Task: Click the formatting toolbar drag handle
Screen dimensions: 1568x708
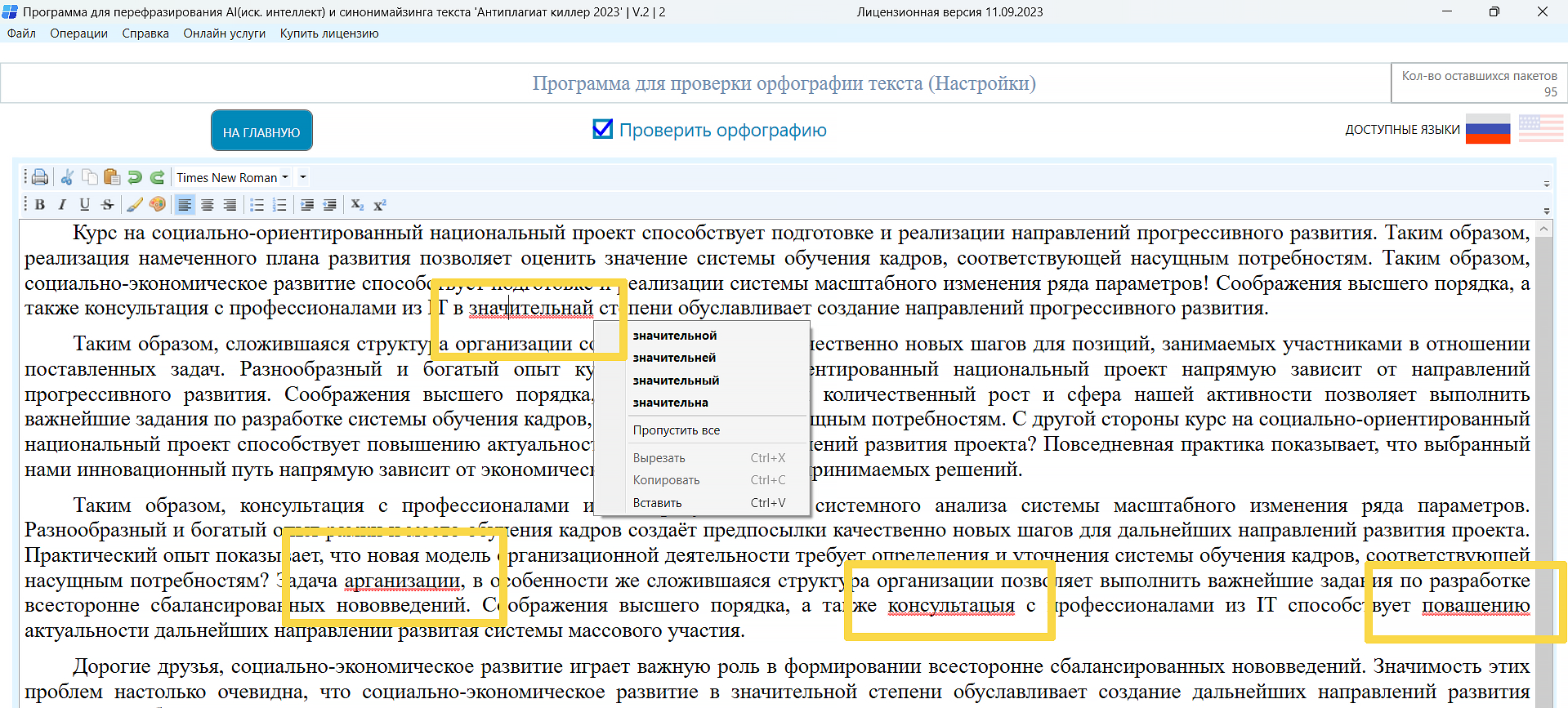Action: coord(25,204)
